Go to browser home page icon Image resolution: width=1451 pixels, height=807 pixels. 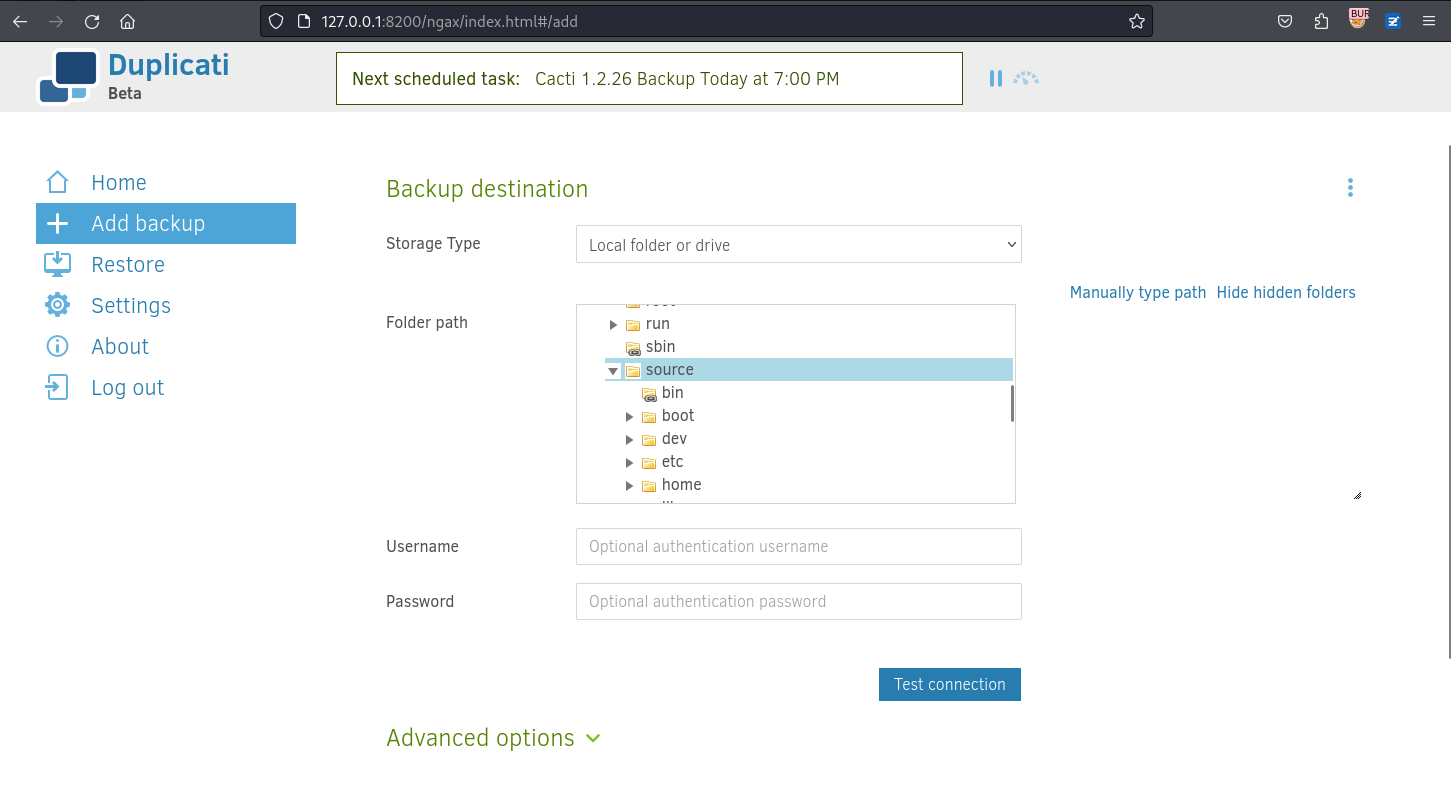click(x=127, y=21)
